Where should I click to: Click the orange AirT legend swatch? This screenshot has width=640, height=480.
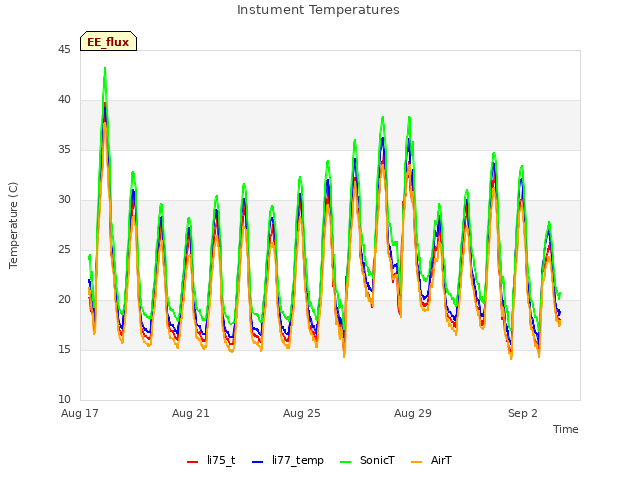[417, 462]
